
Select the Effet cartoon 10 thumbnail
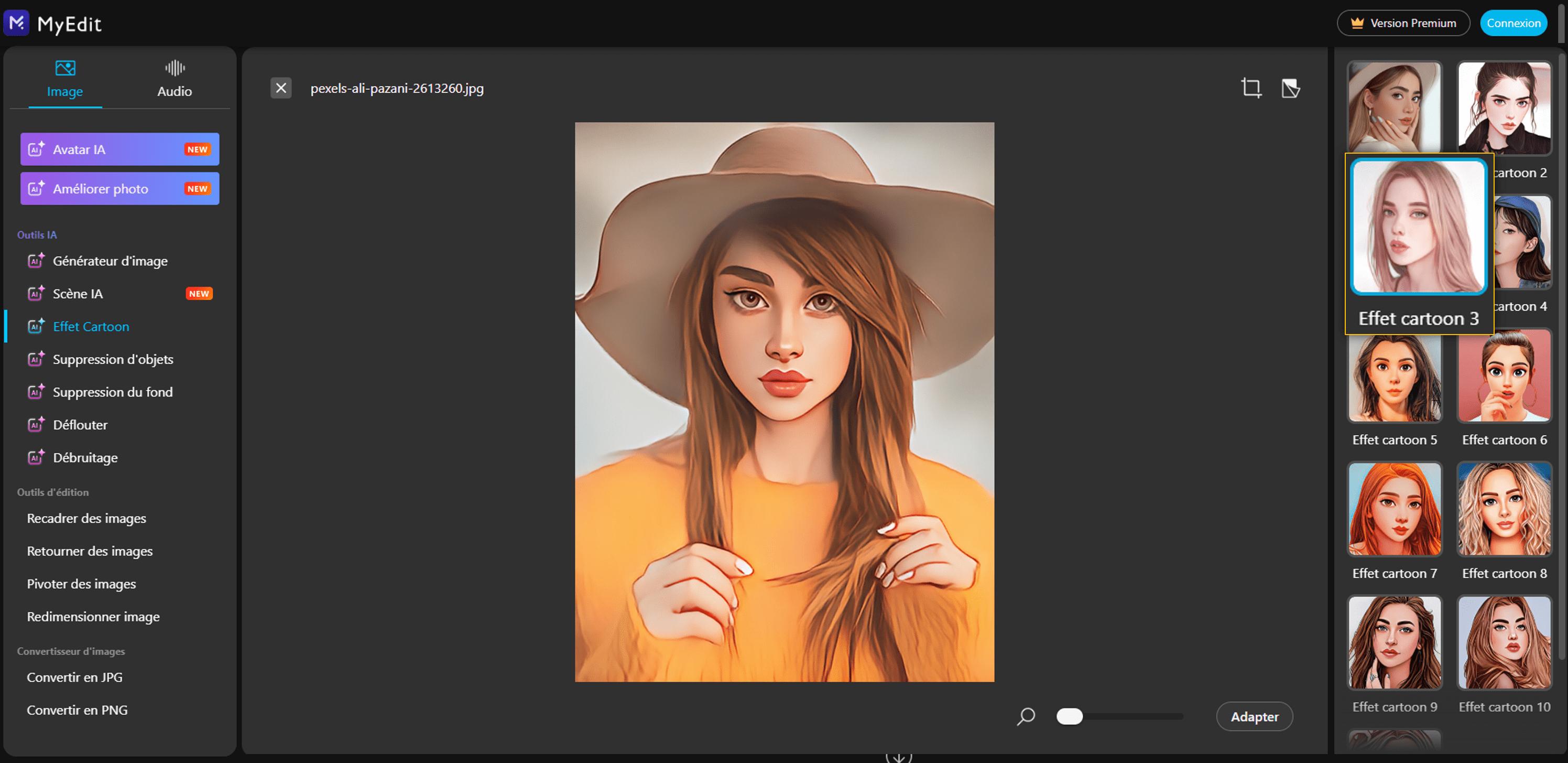(x=1504, y=642)
